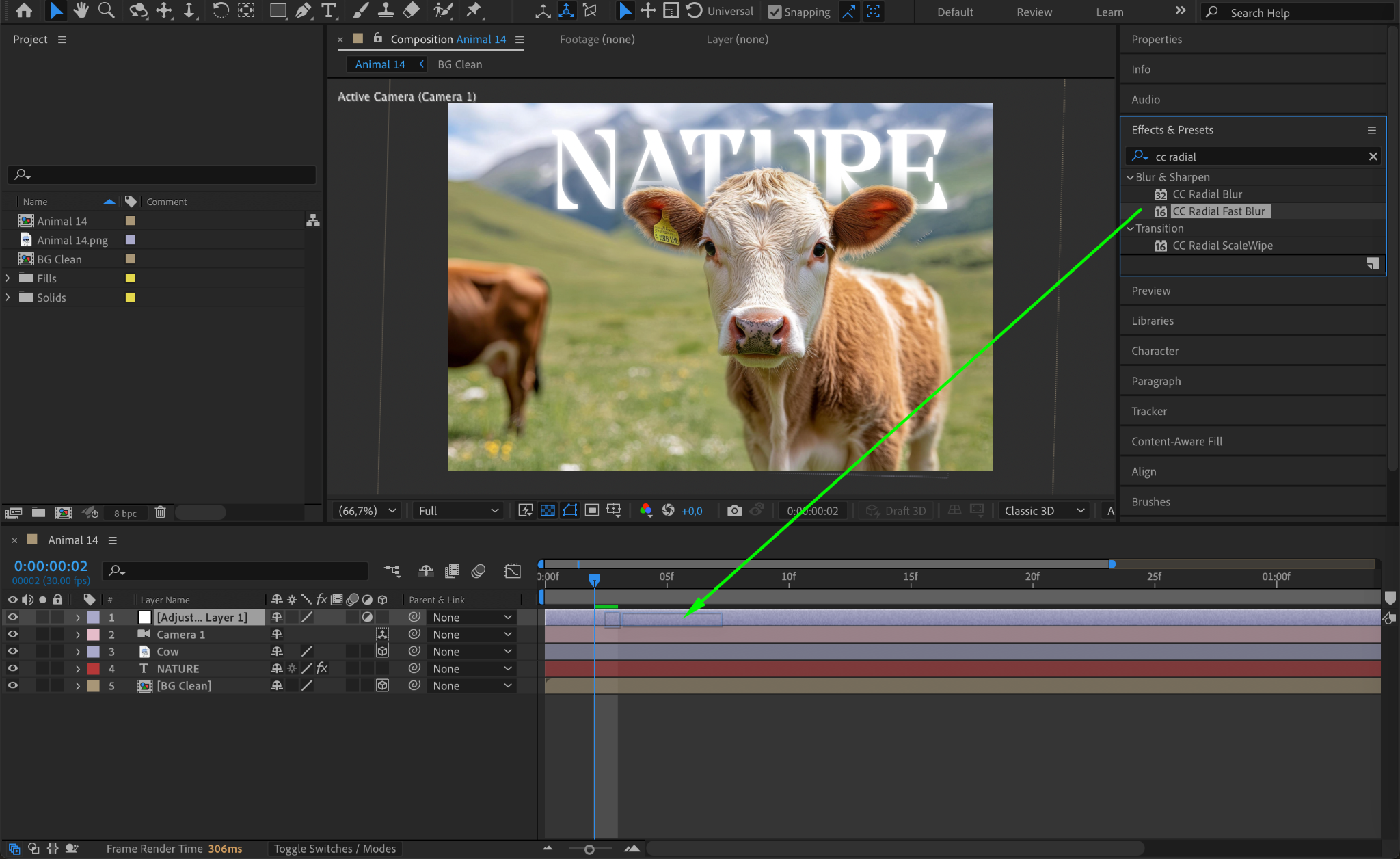This screenshot has width=1400, height=859.
Task: Switch to the BG Clean composition tab
Action: pos(459,64)
